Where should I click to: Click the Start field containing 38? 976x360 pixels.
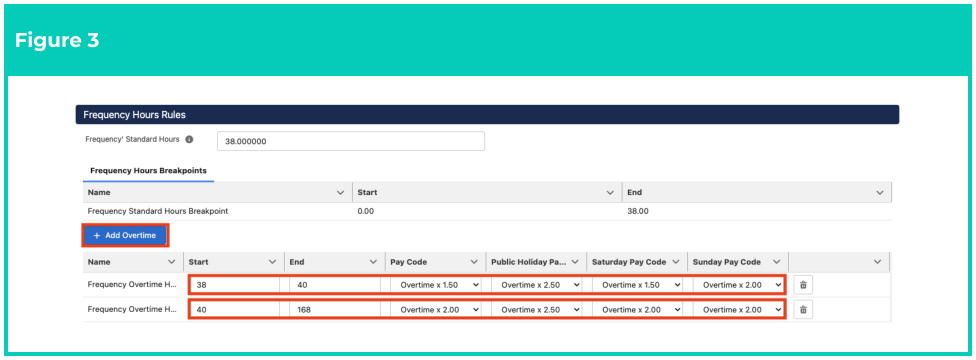point(235,285)
